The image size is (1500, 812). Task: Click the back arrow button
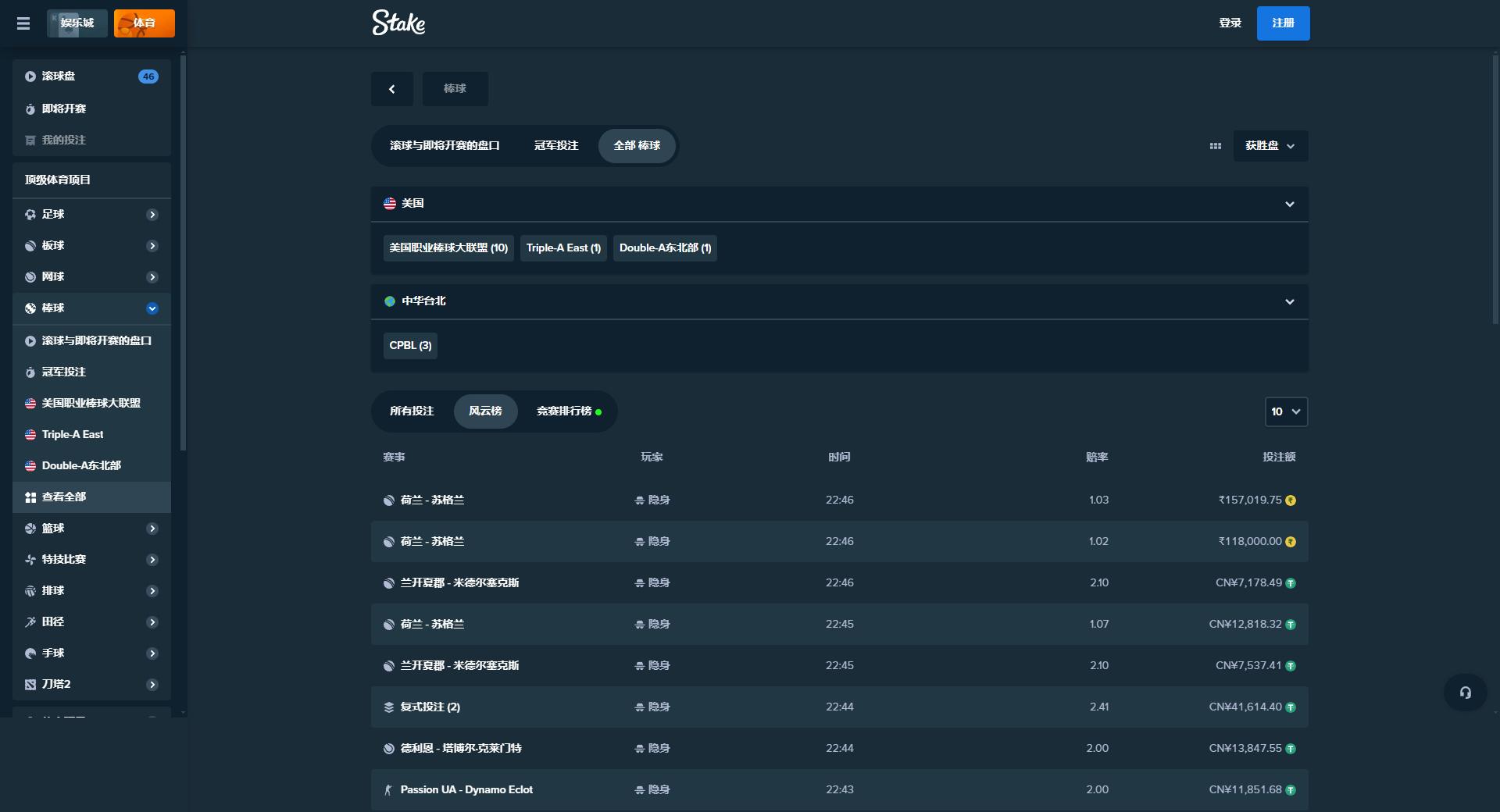click(392, 89)
